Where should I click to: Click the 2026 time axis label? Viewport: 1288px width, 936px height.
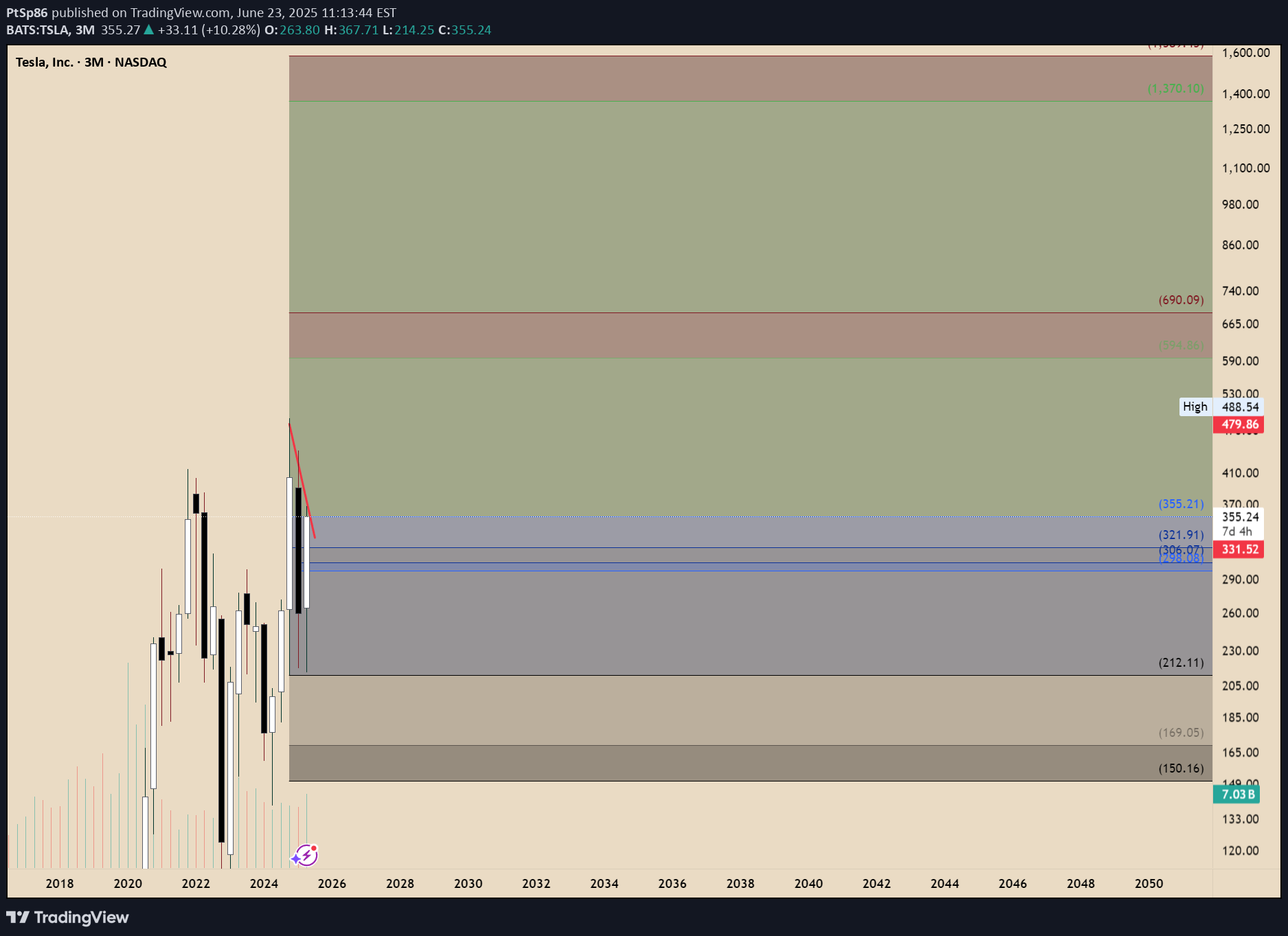tap(332, 884)
